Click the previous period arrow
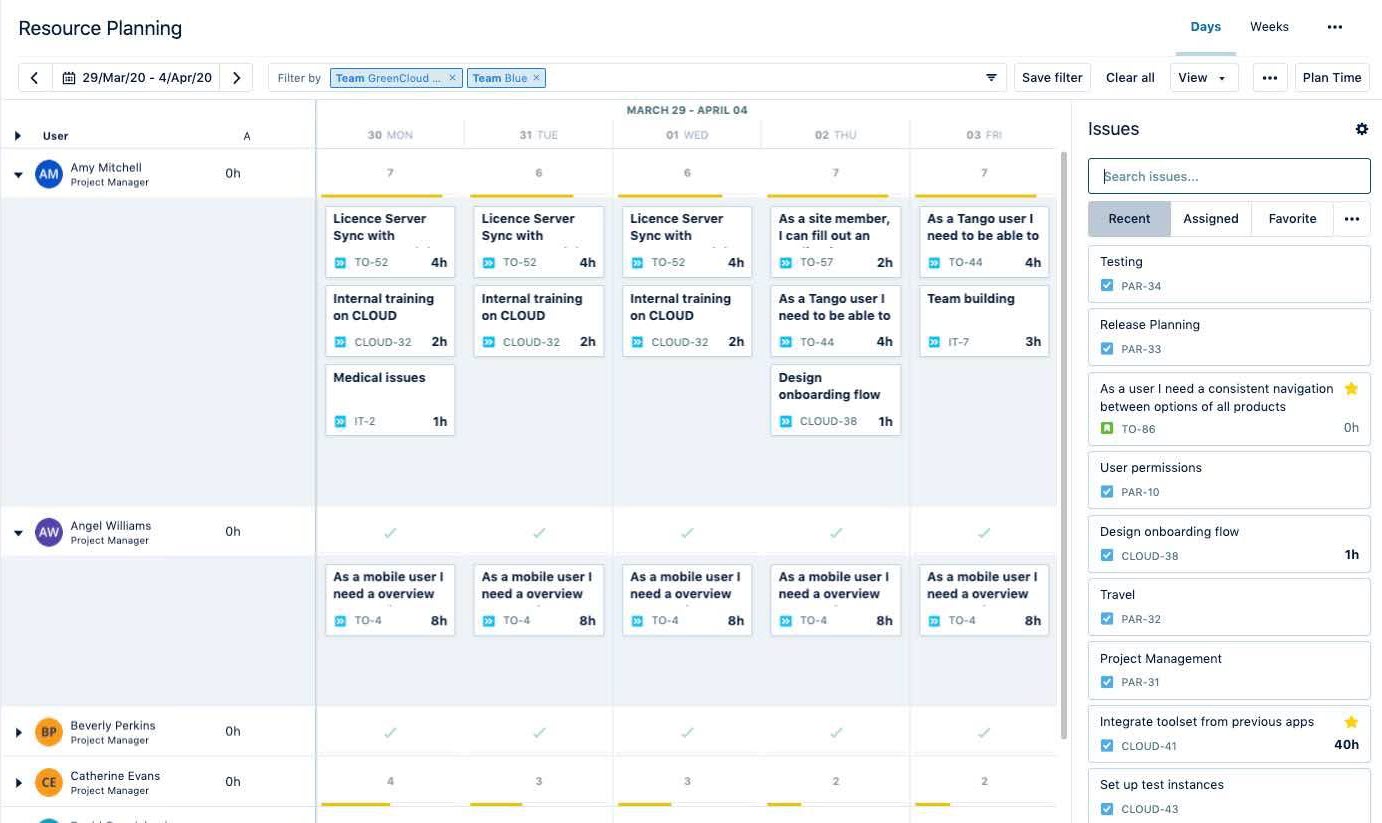Image resolution: width=1382 pixels, height=823 pixels. [x=35, y=77]
